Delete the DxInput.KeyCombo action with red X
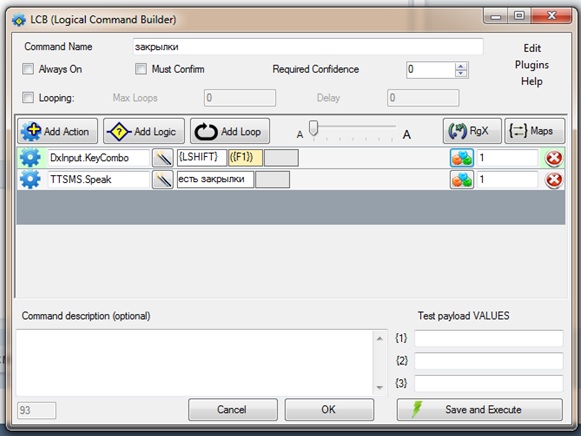Viewport: 581px width, 436px height. point(554,158)
